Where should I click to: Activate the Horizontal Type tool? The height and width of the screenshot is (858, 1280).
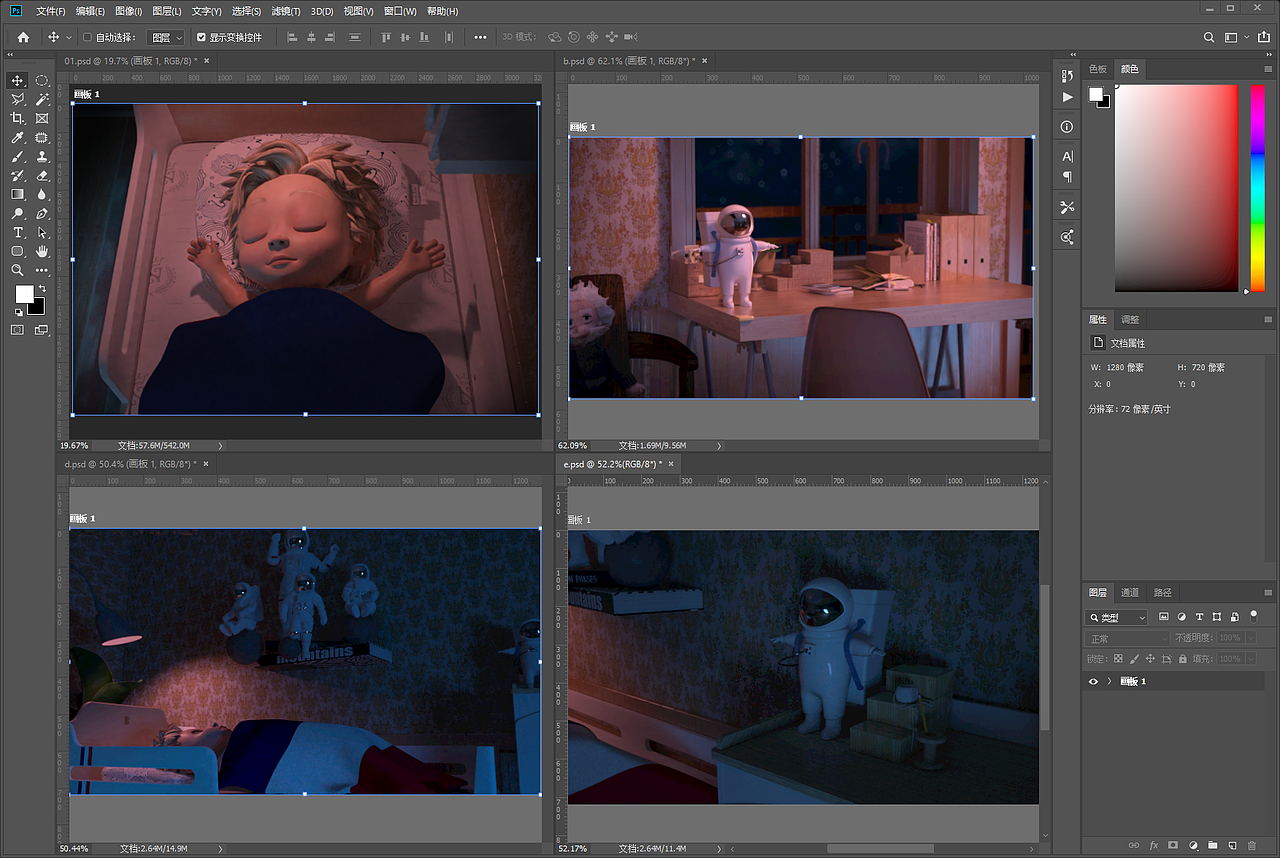tap(18, 233)
